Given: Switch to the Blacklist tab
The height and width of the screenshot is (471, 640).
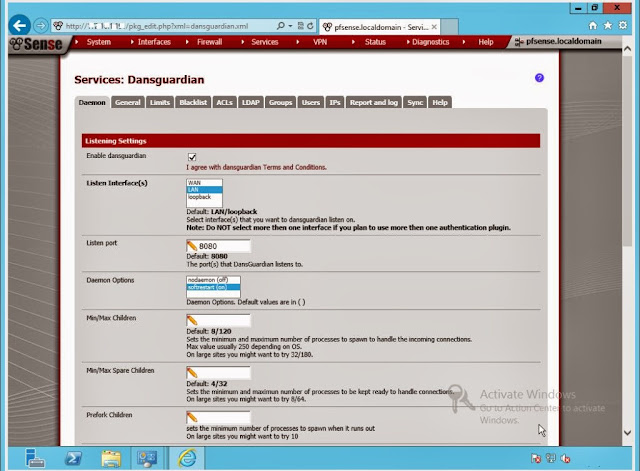Looking at the screenshot, I should [x=193, y=102].
